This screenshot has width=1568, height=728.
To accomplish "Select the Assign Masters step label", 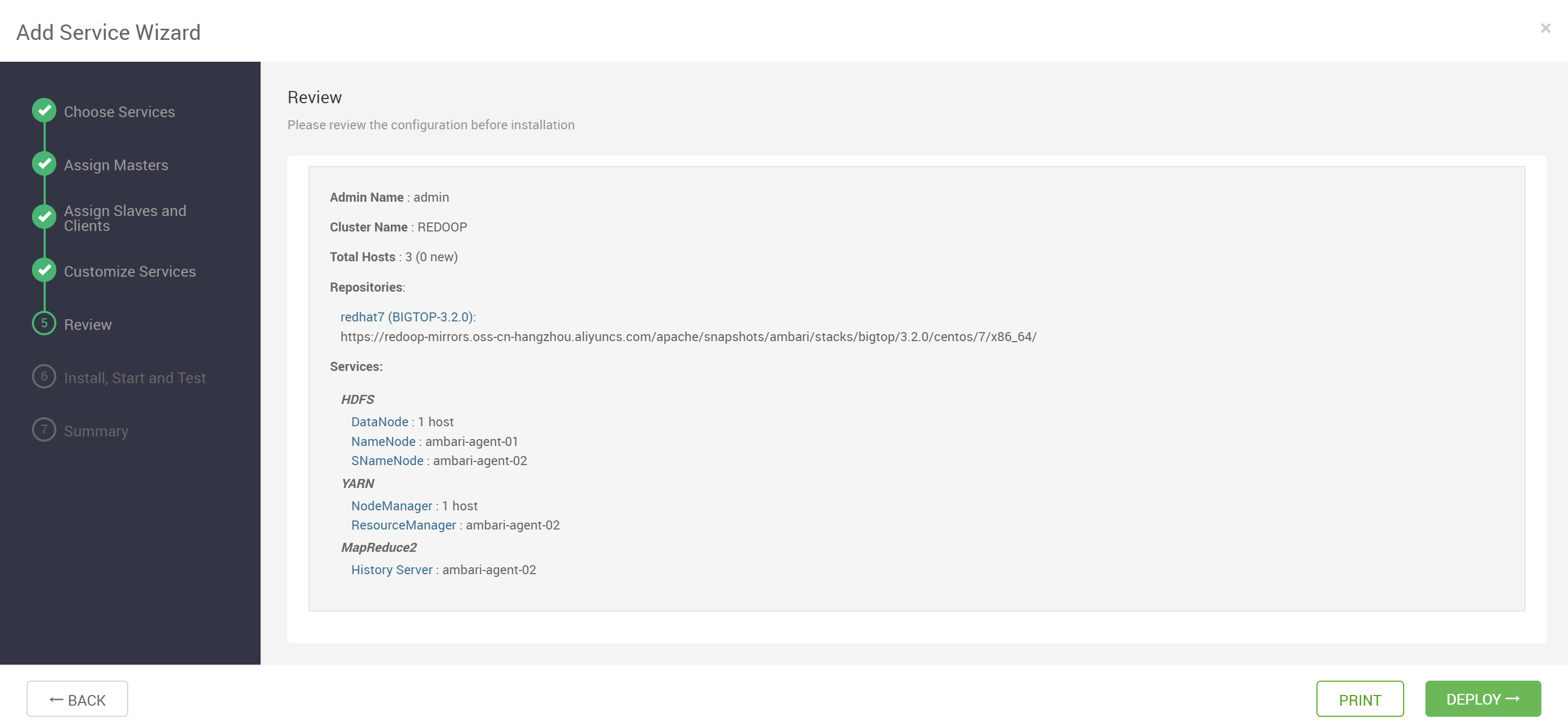I will pos(115,165).
